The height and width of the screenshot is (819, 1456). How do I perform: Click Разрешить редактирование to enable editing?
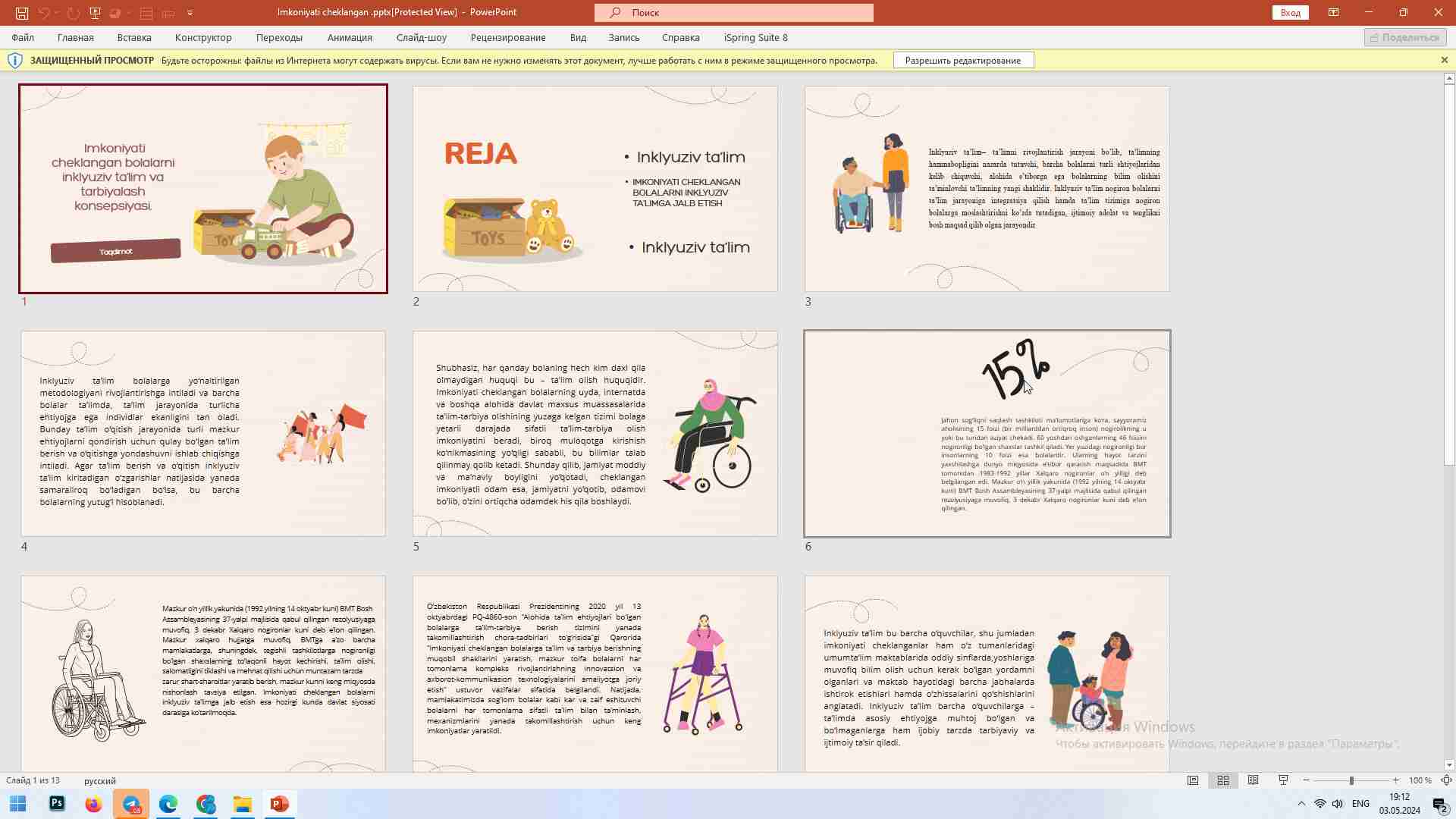click(x=963, y=61)
